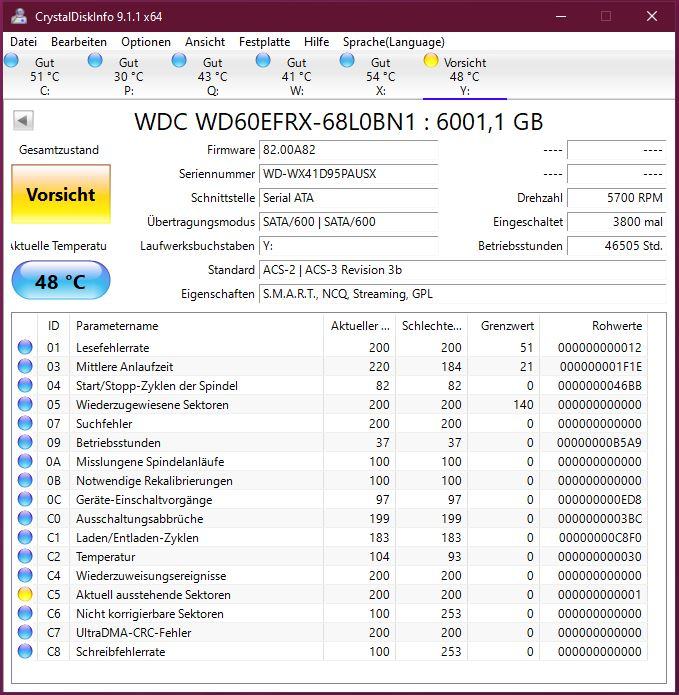Click status icon of Schreibfehlerrate row
679x695 pixels.
point(25,652)
